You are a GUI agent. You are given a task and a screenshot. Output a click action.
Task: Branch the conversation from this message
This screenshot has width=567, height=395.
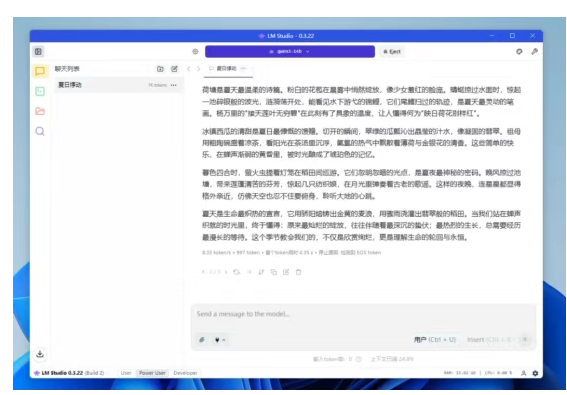[261, 272]
